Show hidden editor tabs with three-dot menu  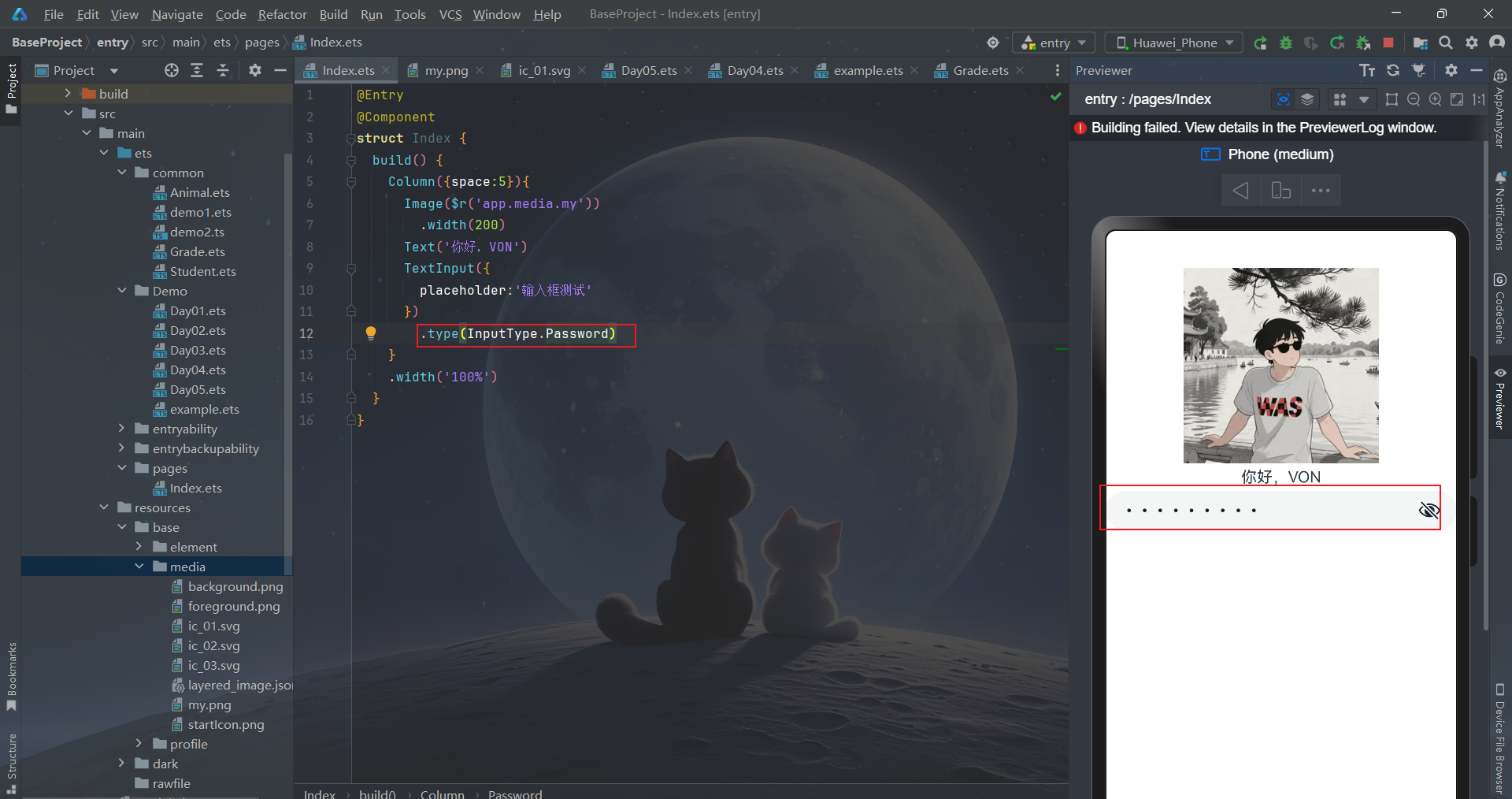1057,70
